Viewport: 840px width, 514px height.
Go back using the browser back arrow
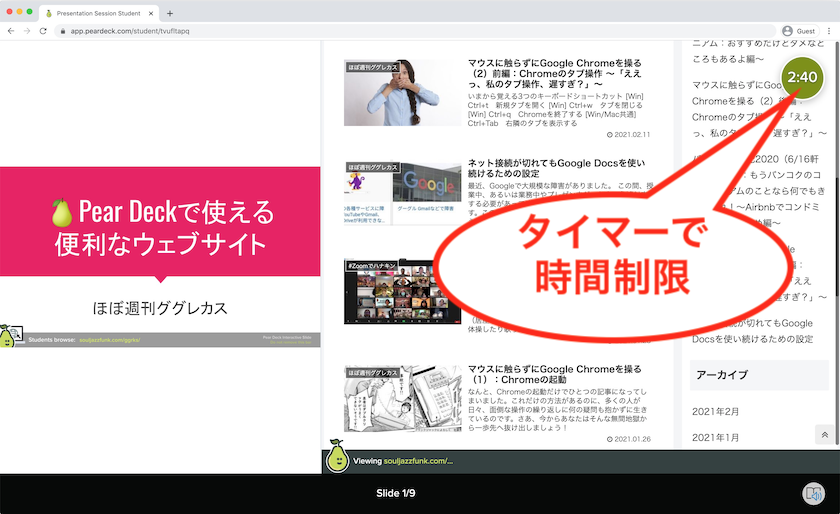pos(10,31)
